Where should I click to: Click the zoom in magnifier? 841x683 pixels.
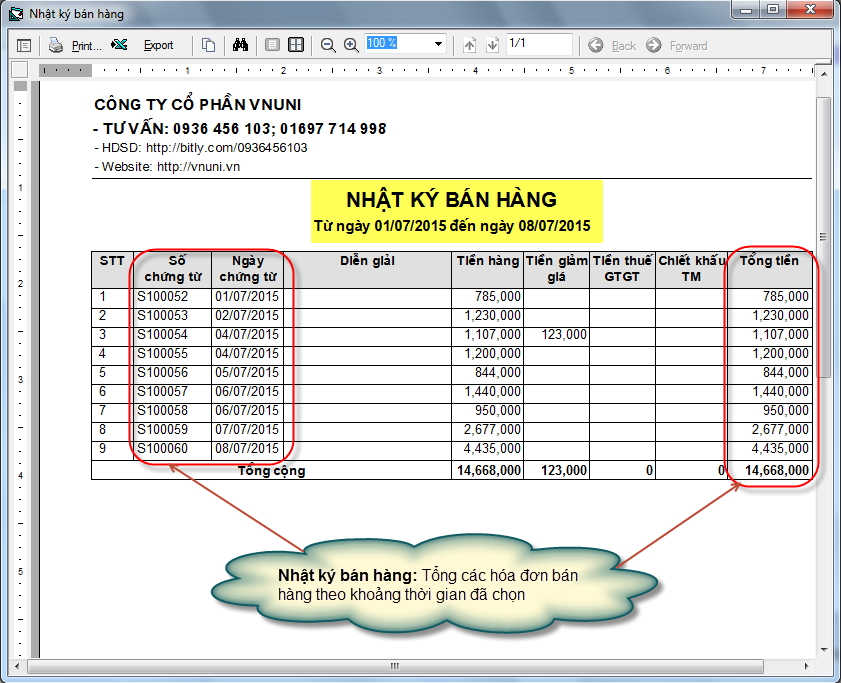pyautogui.click(x=351, y=45)
